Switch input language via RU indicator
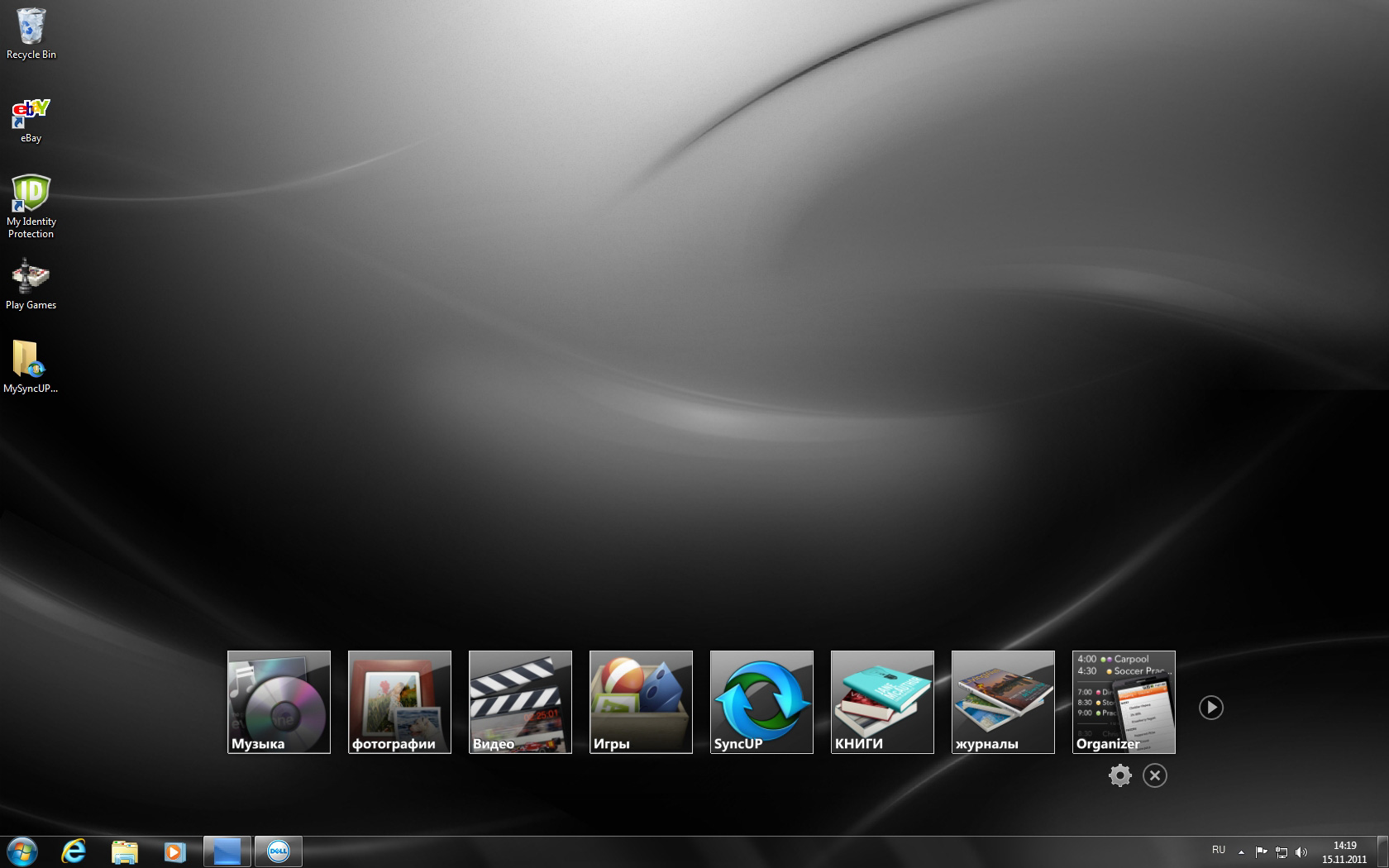 (x=1219, y=850)
